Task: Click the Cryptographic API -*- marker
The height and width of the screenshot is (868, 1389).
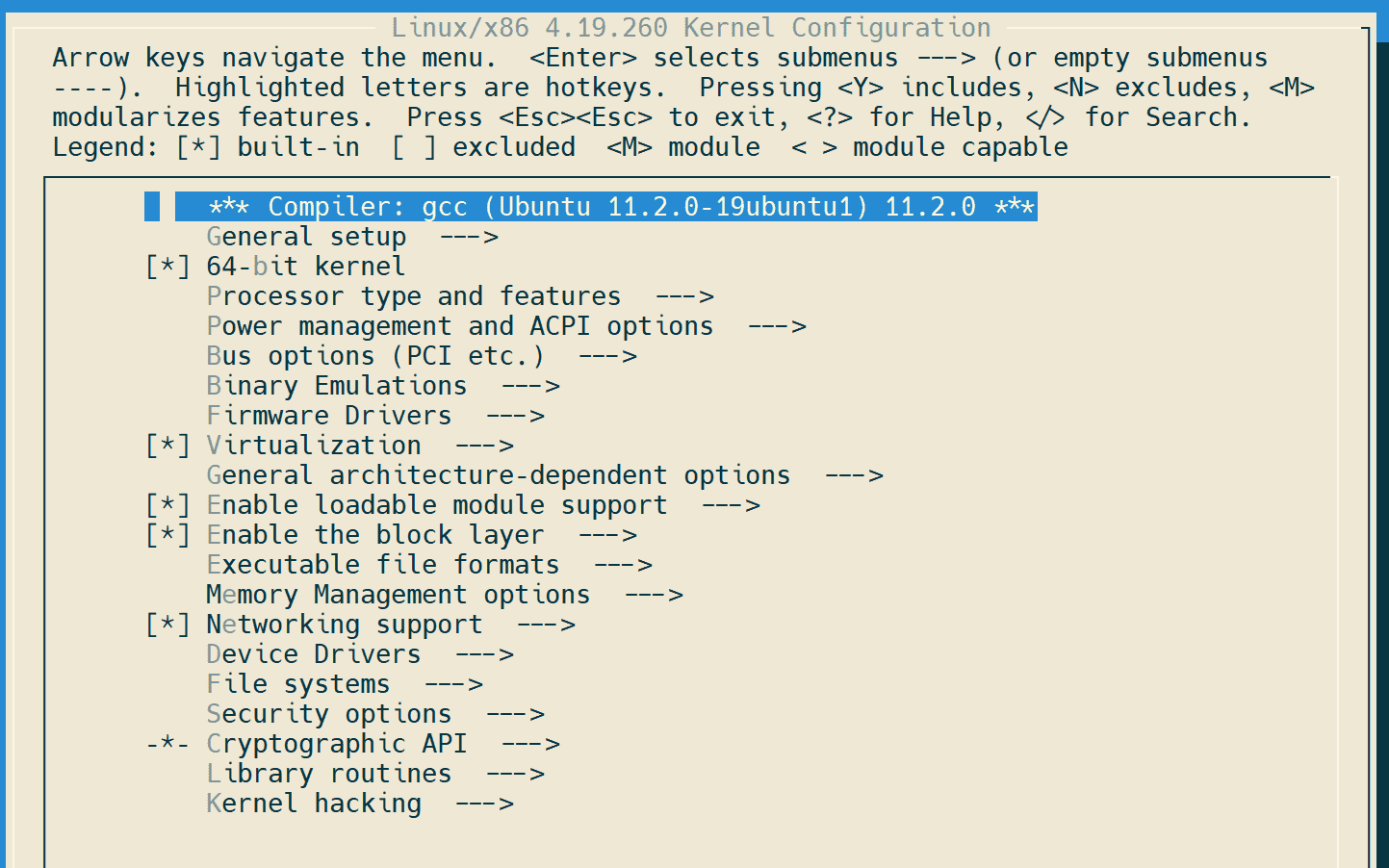Action: [167, 744]
